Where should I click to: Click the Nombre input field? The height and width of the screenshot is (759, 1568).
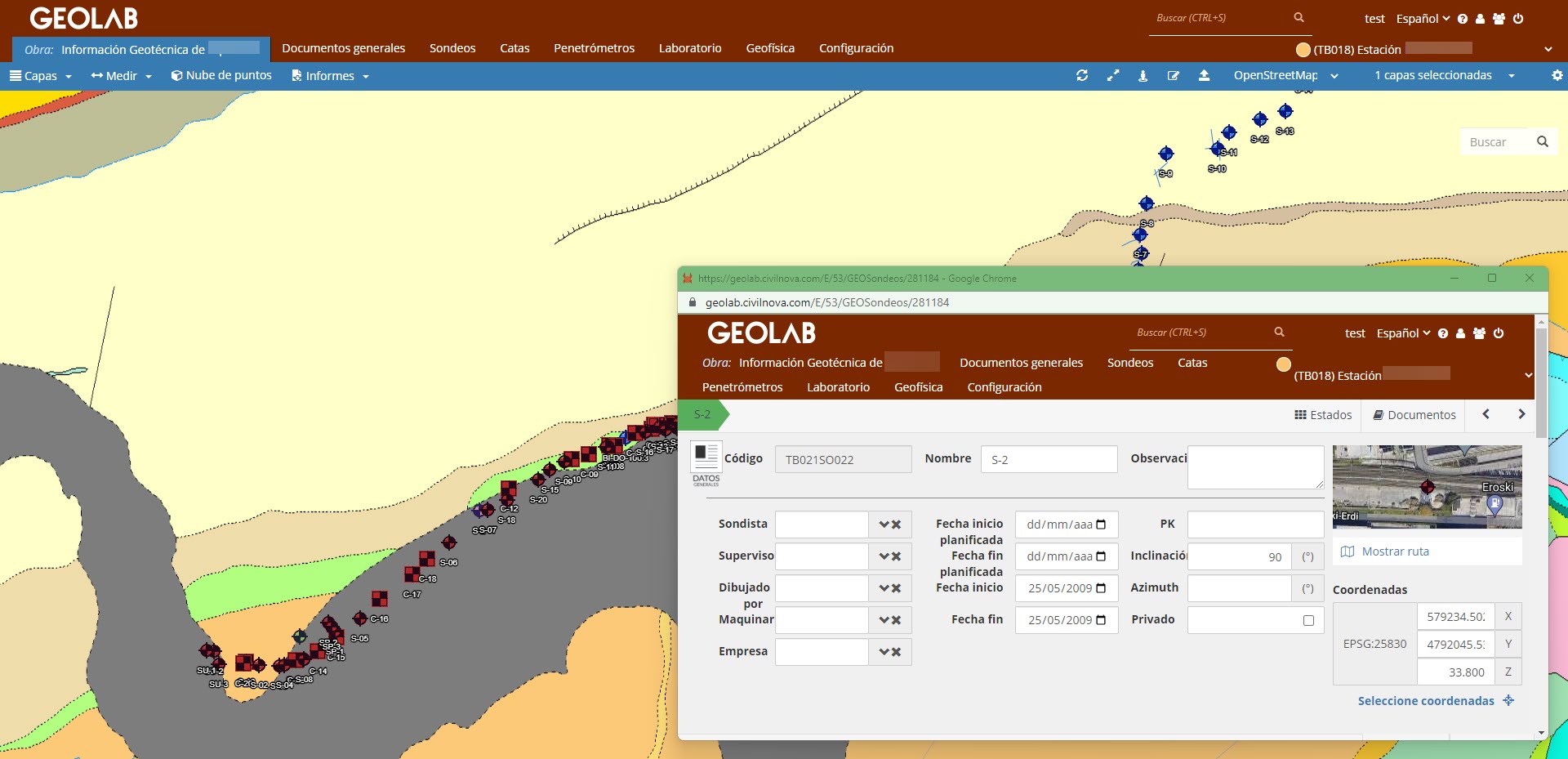pyautogui.click(x=1049, y=459)
